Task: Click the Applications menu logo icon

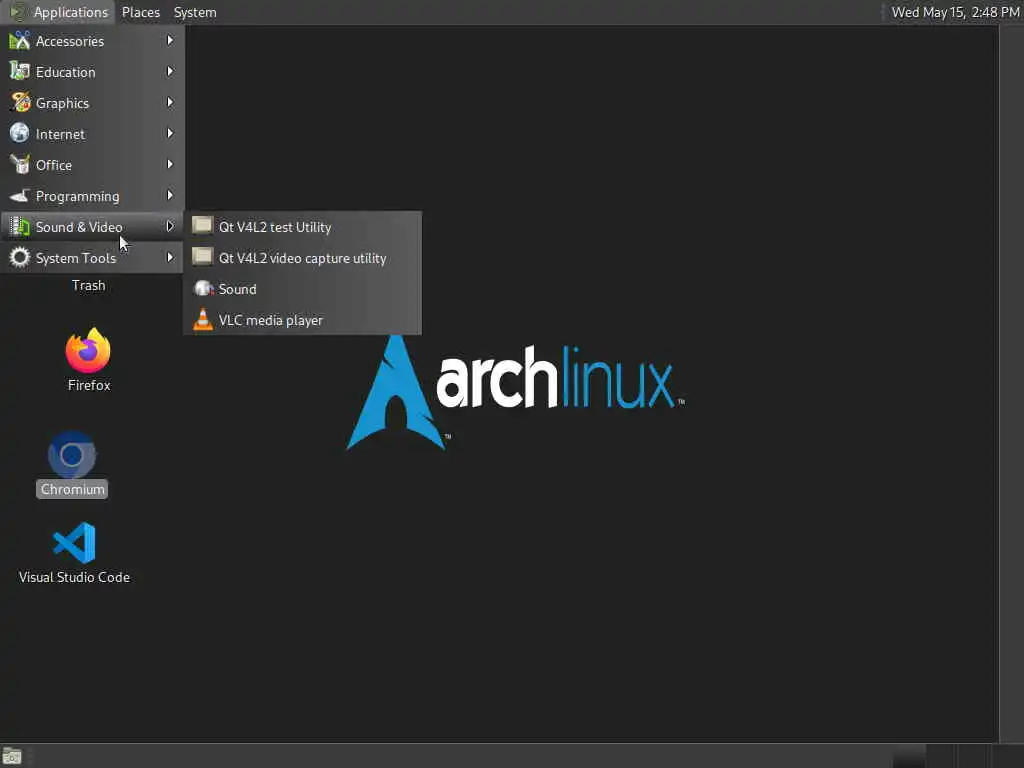Action: pyautogui.click(x=17, y=12)
